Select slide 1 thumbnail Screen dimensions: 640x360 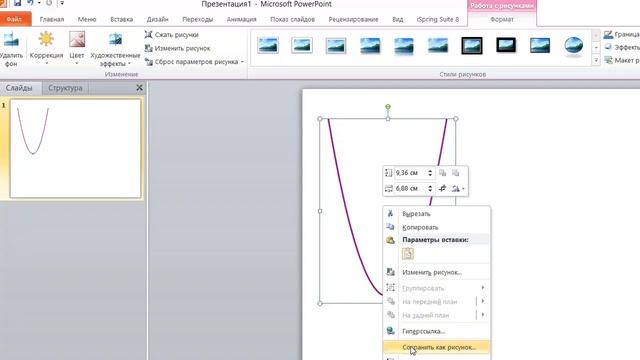[x=76, y=149]
